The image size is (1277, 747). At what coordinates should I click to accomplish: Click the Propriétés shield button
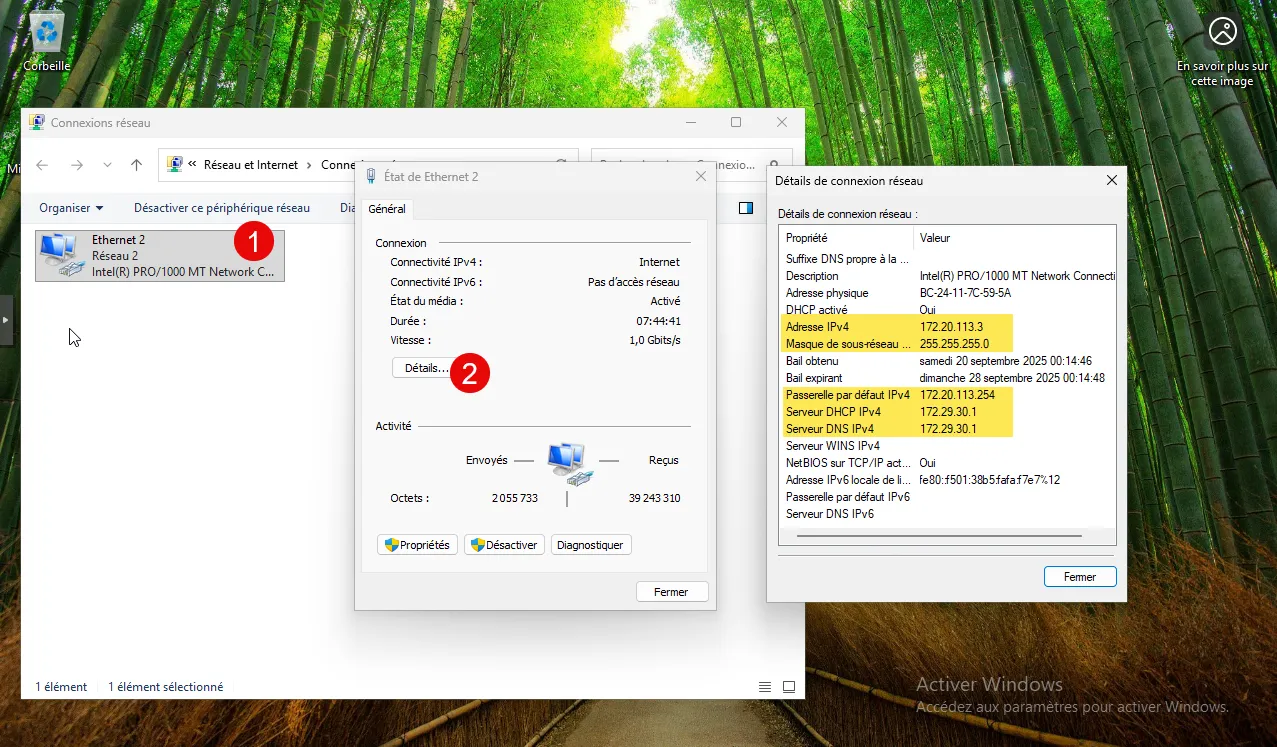418,545
